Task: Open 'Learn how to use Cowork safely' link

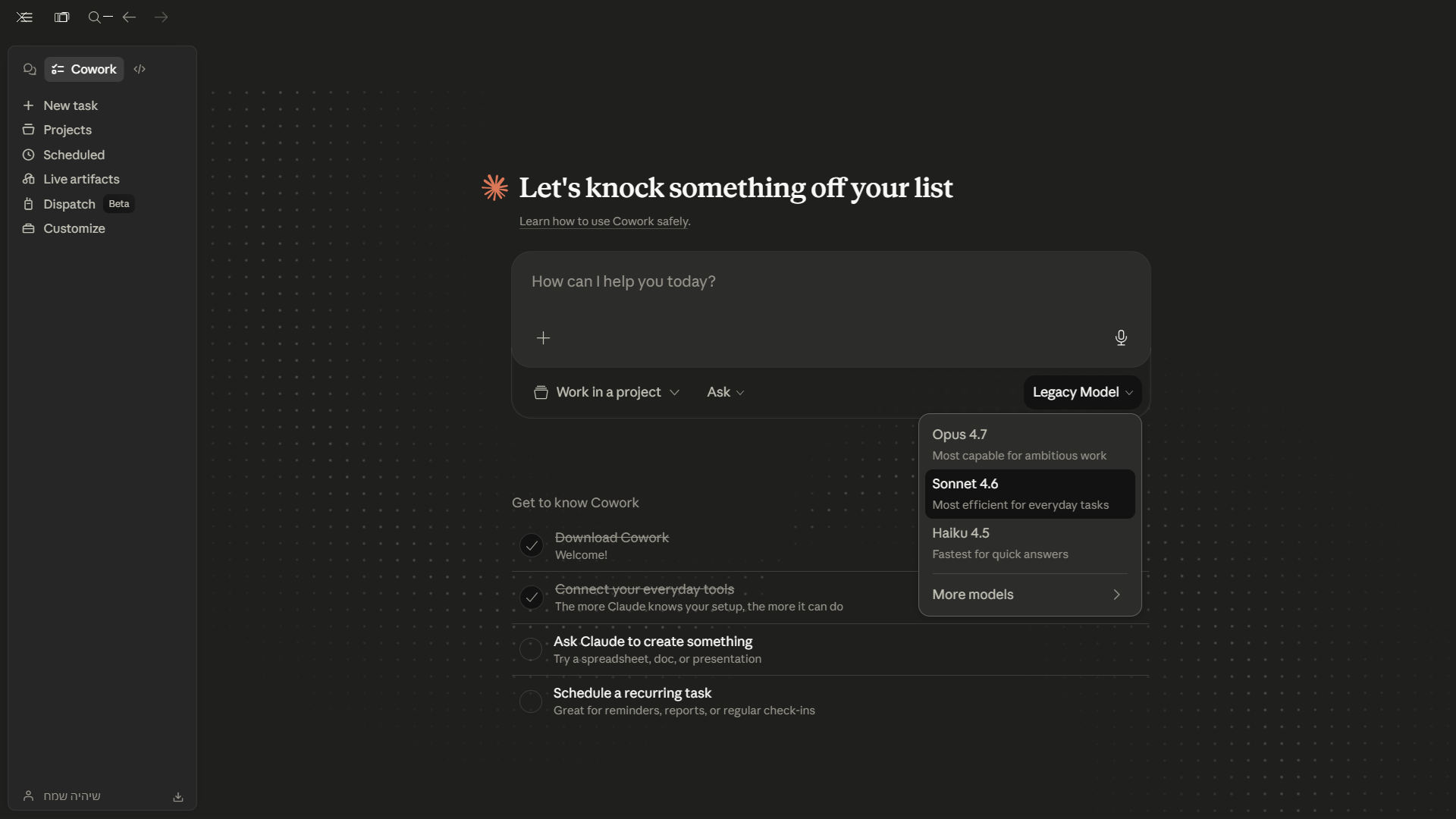Action: point(604,221)
